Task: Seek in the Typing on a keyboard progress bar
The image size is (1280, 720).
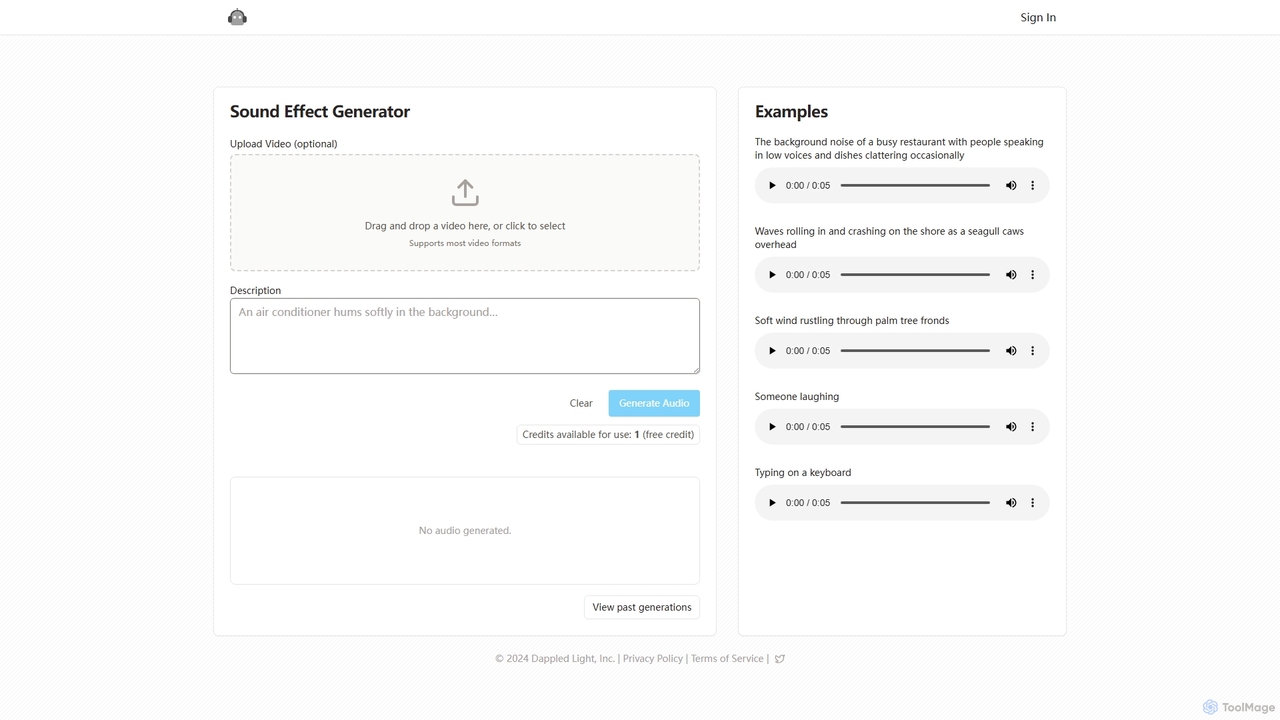Action: tap(915, 503)
